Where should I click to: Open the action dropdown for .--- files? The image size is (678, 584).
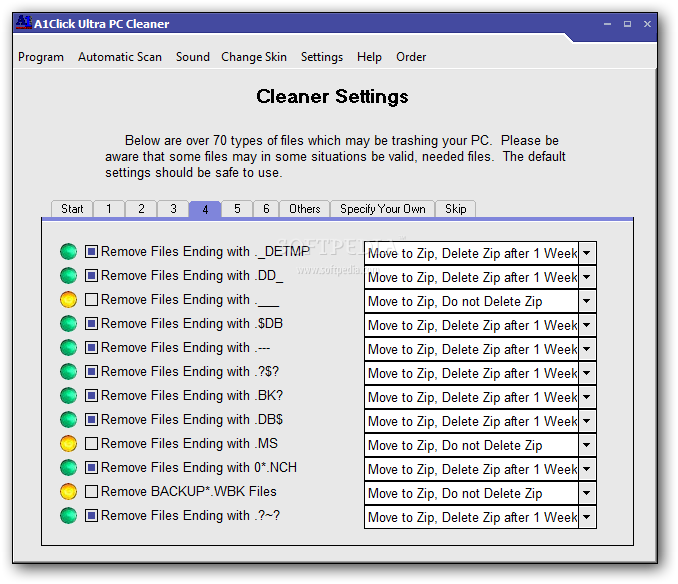587,349
